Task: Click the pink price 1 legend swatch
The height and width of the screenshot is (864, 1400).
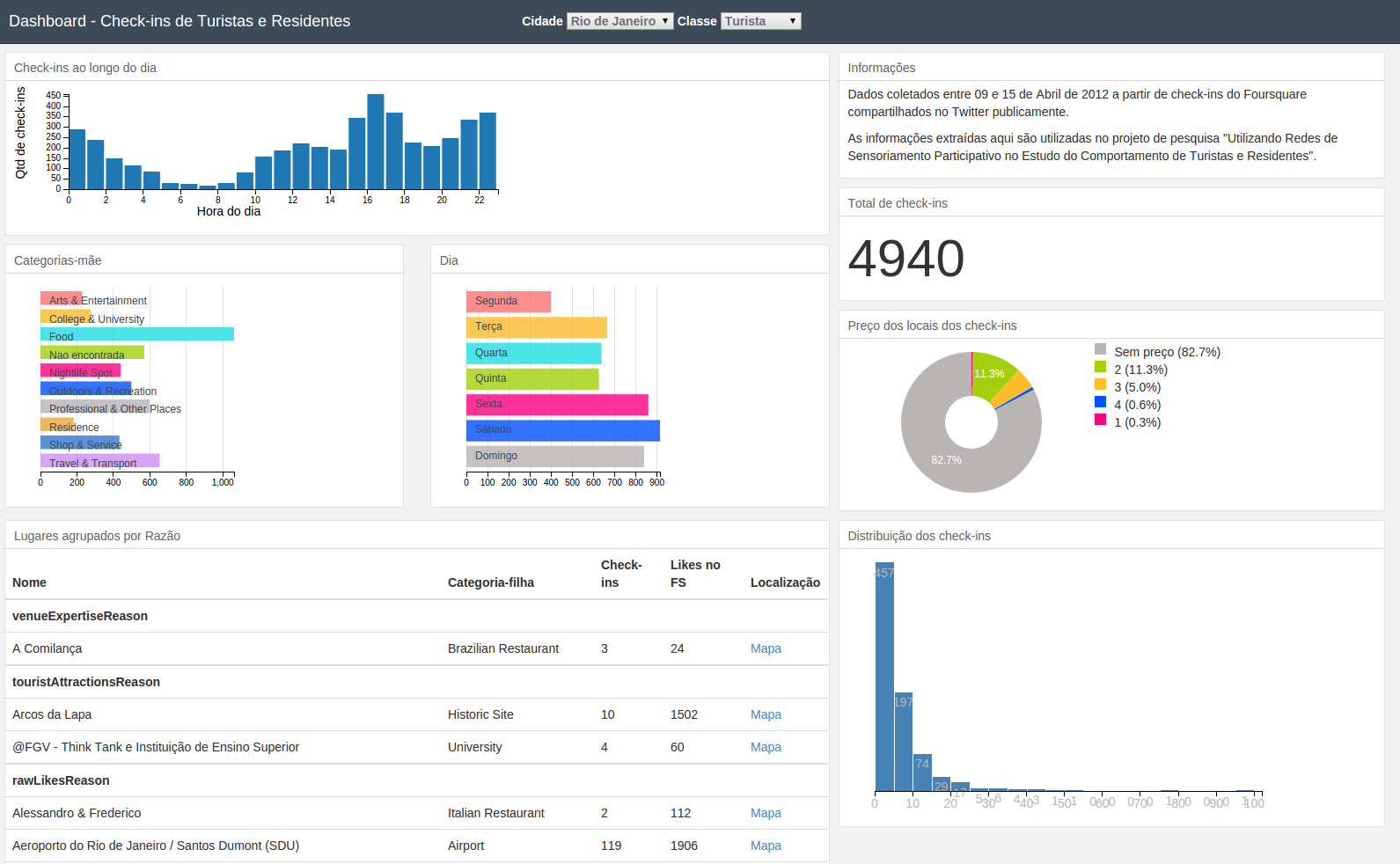Action: pyautogui.click(x=1100, y=420)
